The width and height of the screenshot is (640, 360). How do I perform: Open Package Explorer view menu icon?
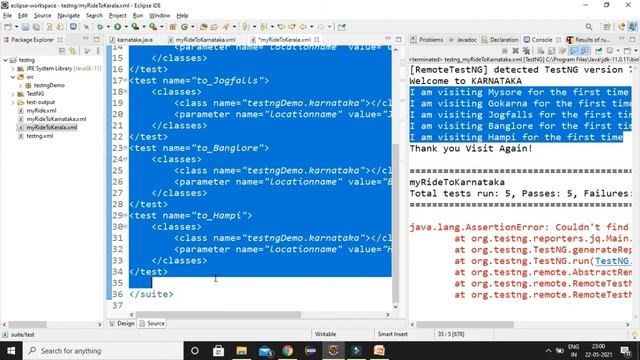coord(97,51)
